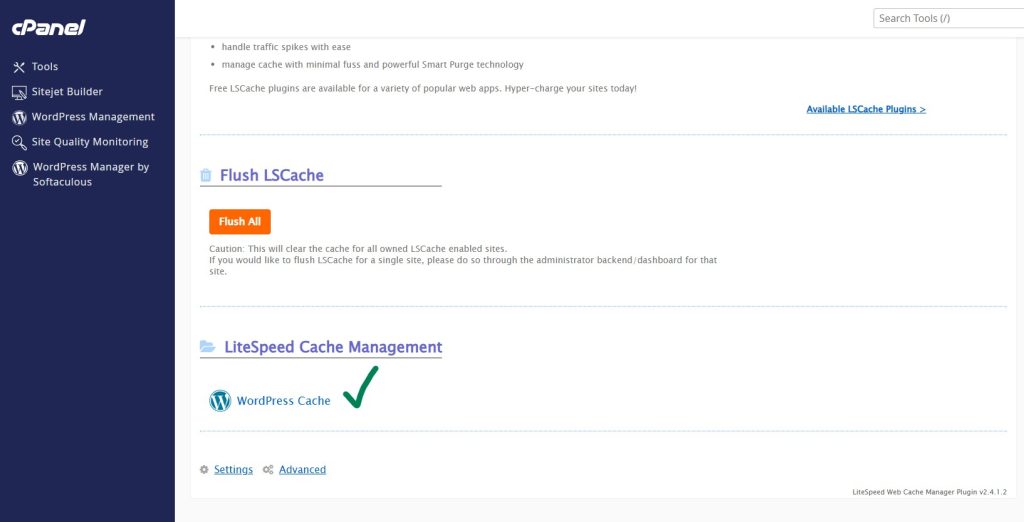Click the gear icon beside Settings
Image resolution: width=1024 pixels, height=522 pixels.
204,470
